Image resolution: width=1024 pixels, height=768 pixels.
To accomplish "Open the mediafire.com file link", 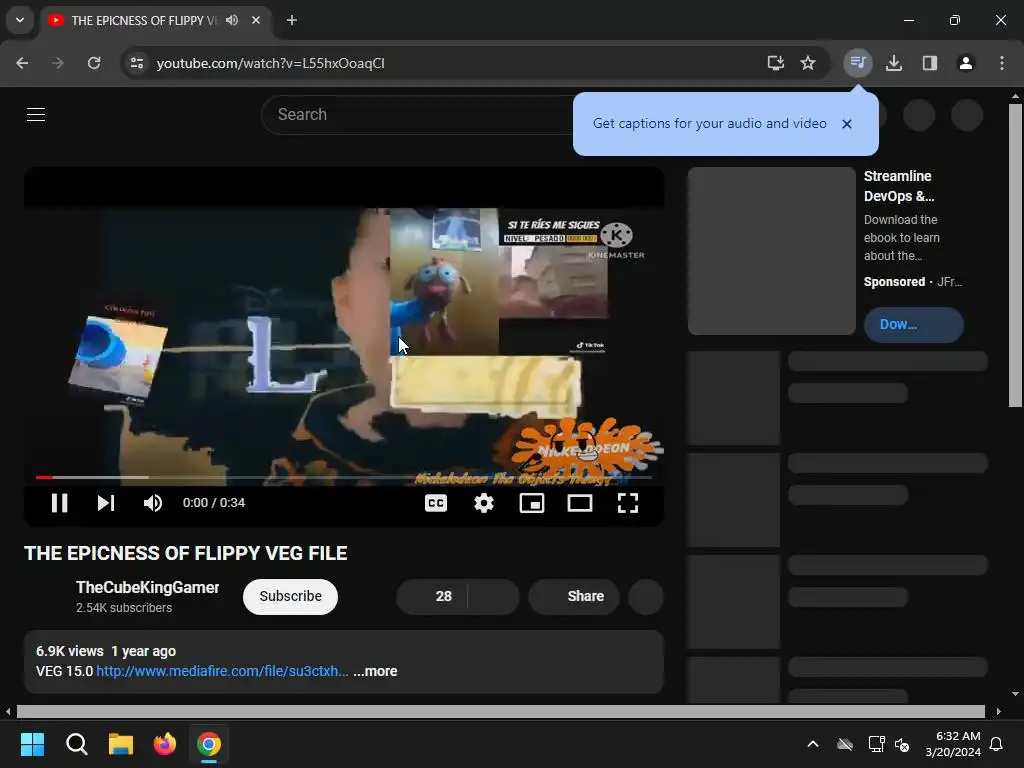I will click(x=223, y=671).
